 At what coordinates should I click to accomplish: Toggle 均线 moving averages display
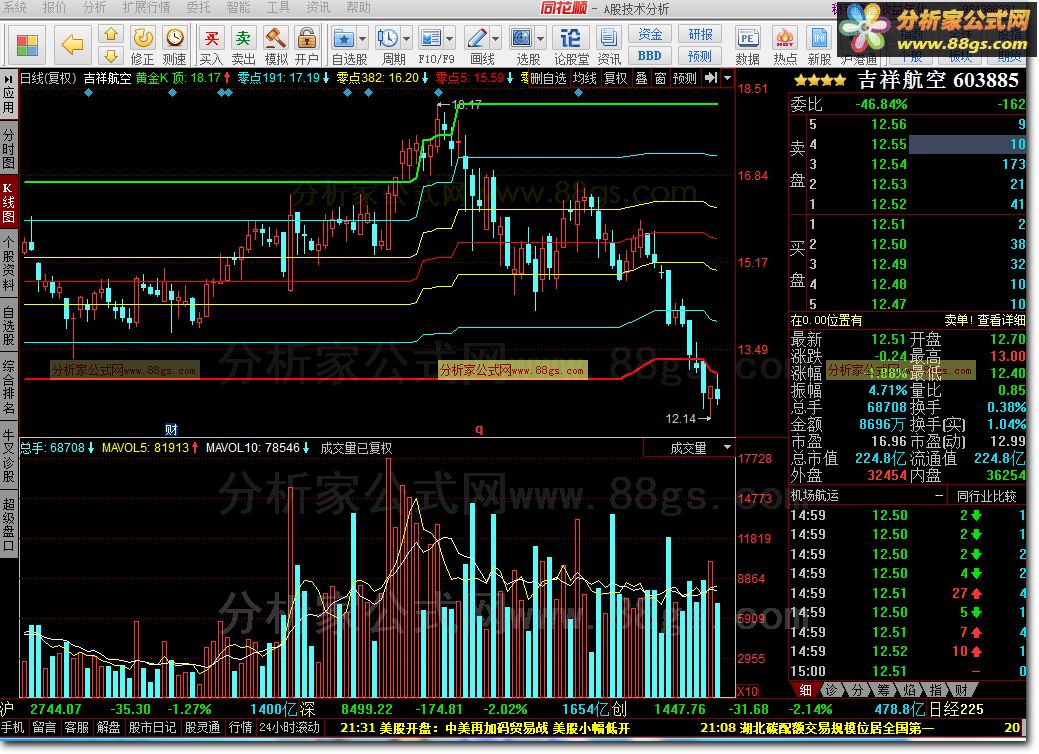[584, 78]
